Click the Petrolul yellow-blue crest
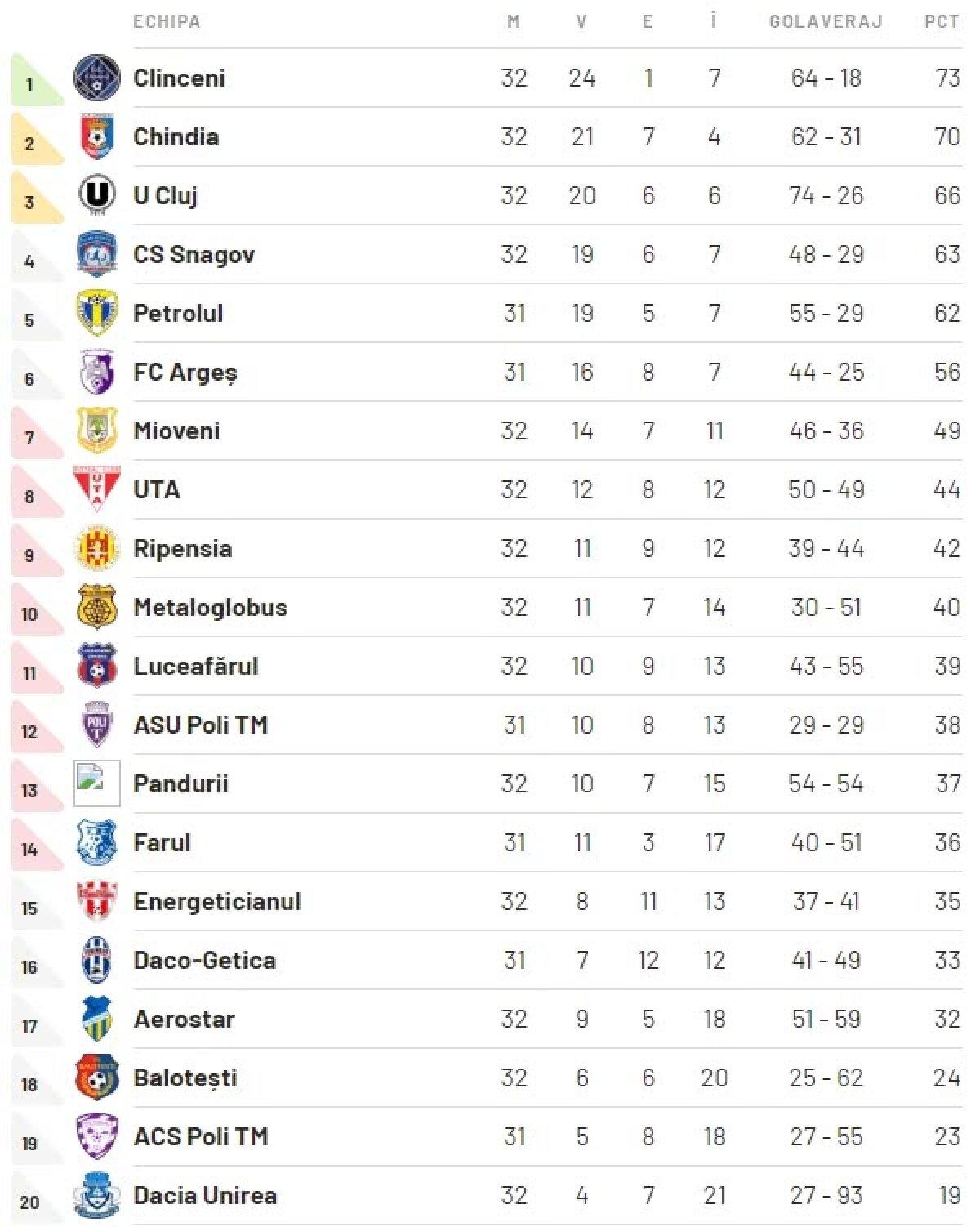Viewport: 980px width, 1227px height. 97,313
